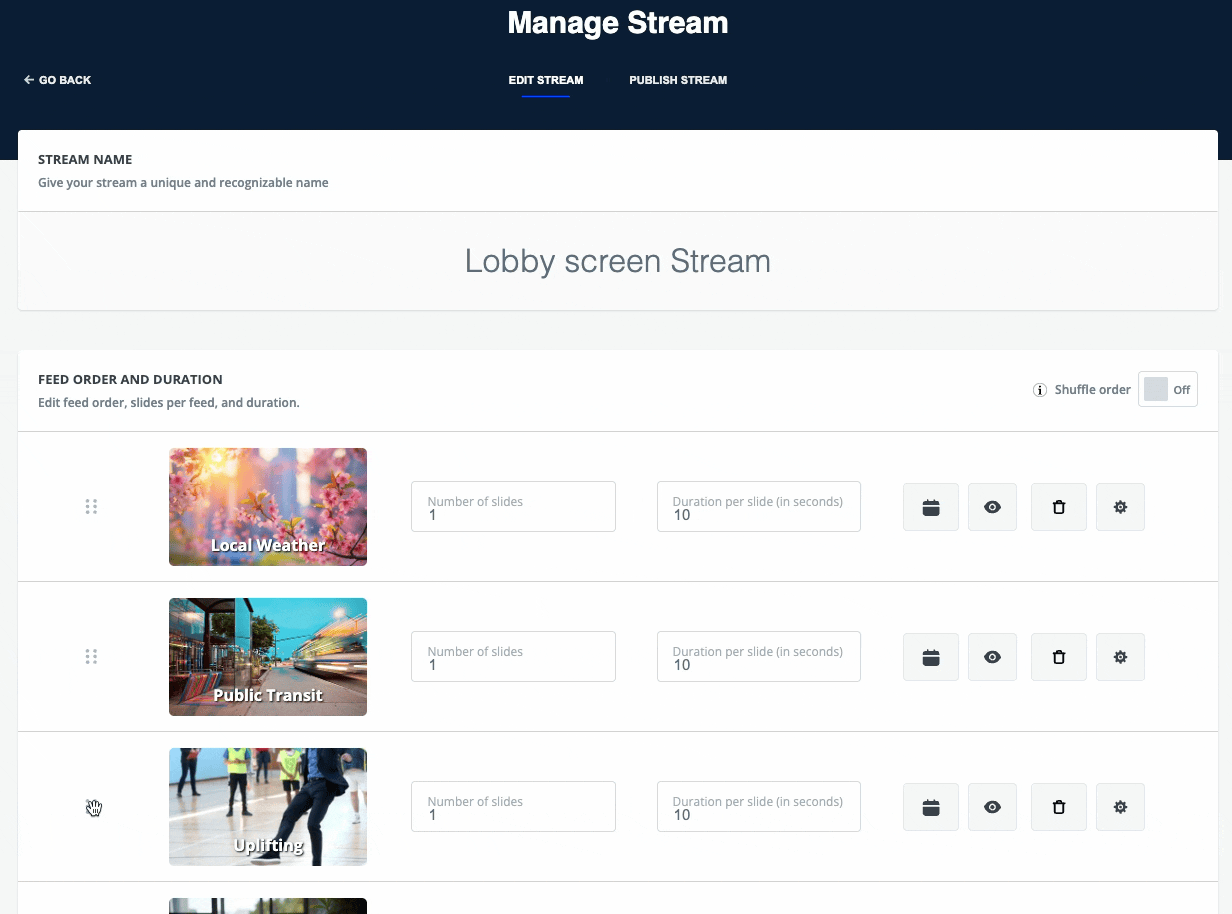This screenshot has width=1232, height=914.
Task: Click Number of slides for Uplifting
Action: [513, 807]
